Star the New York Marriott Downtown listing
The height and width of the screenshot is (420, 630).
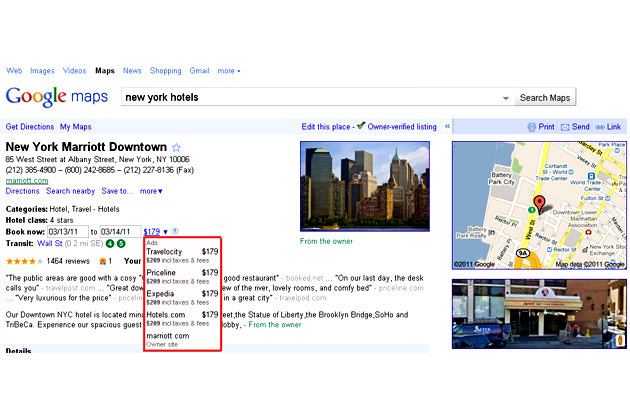pos(176,148)
